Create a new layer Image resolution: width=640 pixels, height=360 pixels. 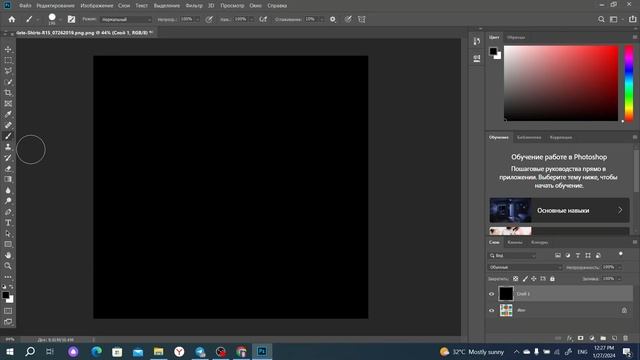click(614, 338)
